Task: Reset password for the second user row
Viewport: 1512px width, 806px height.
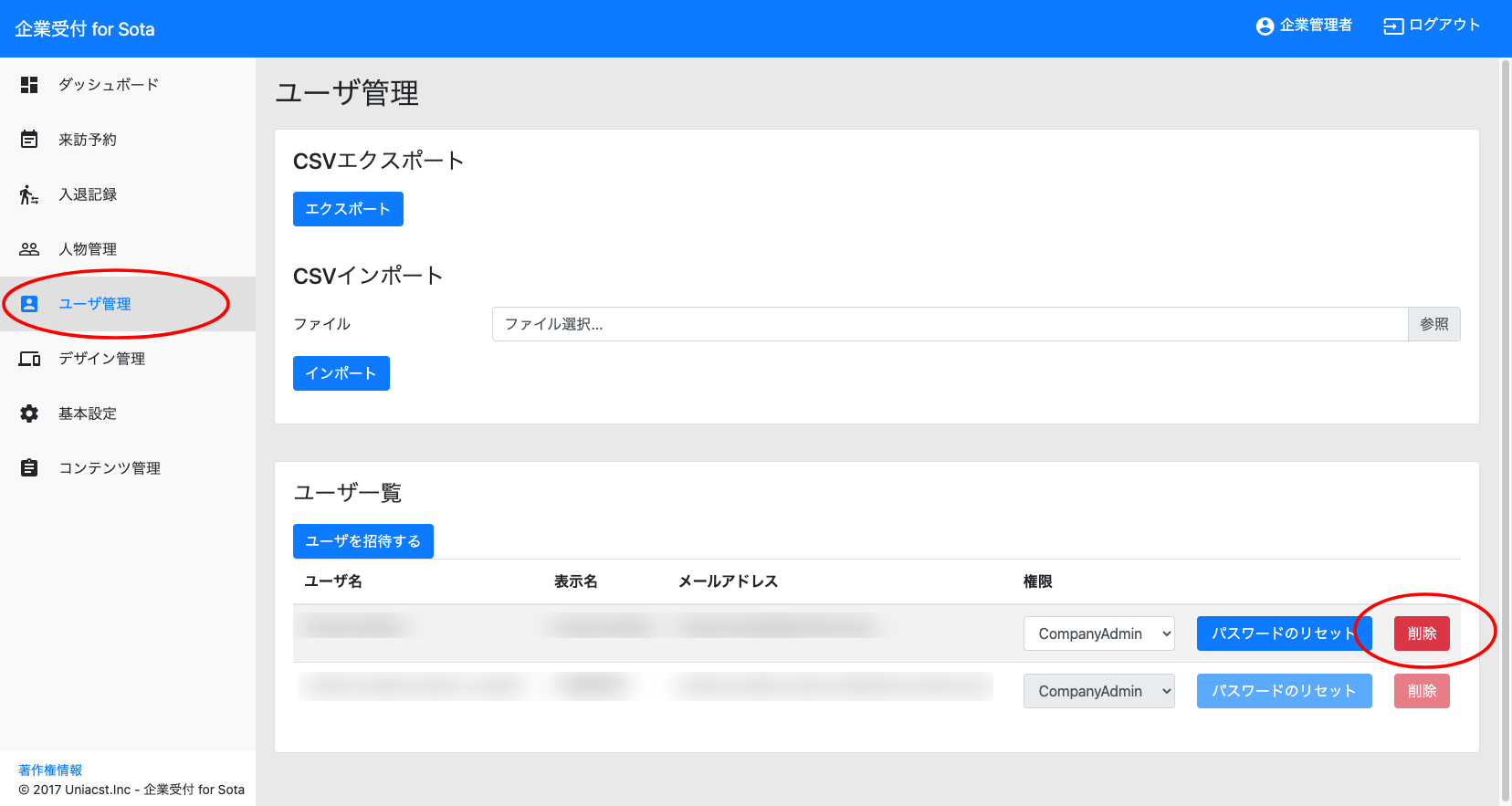Action: 1284,691
